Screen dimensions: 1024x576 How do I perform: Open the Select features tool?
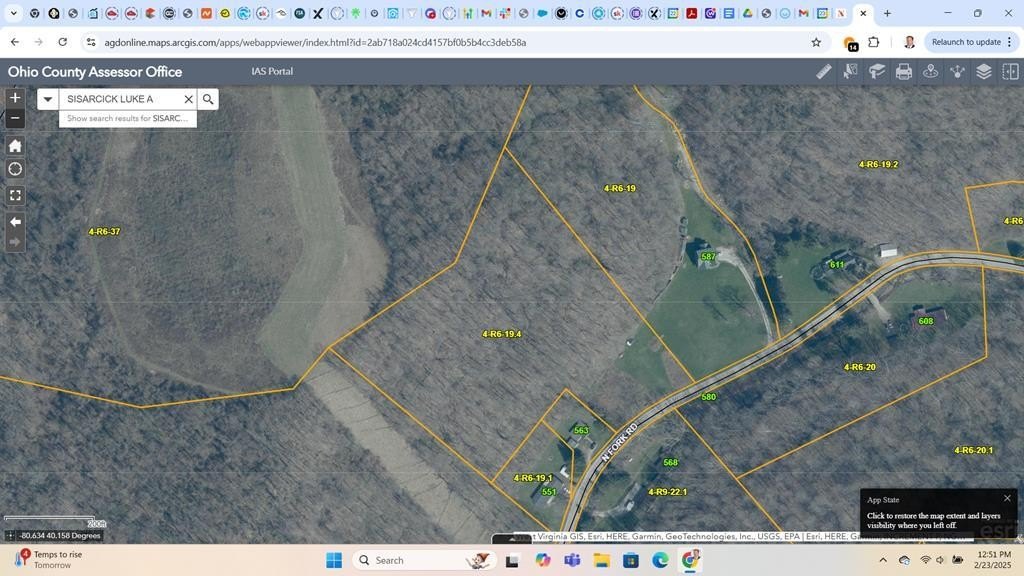click(x=851, y=71)
